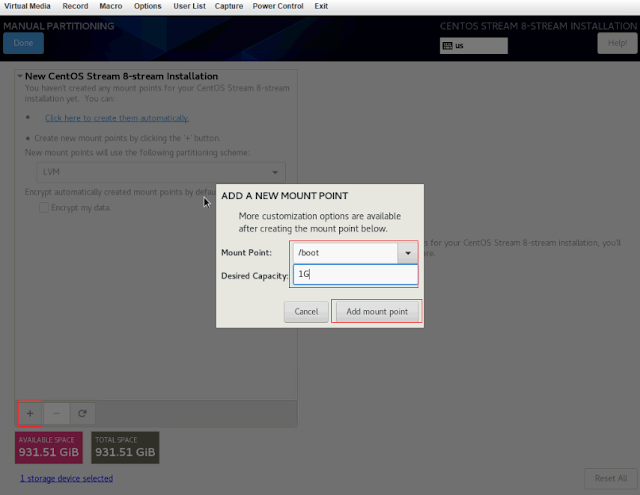Open the Macro menu
This screenshot has width=640, height=495.
111,6
